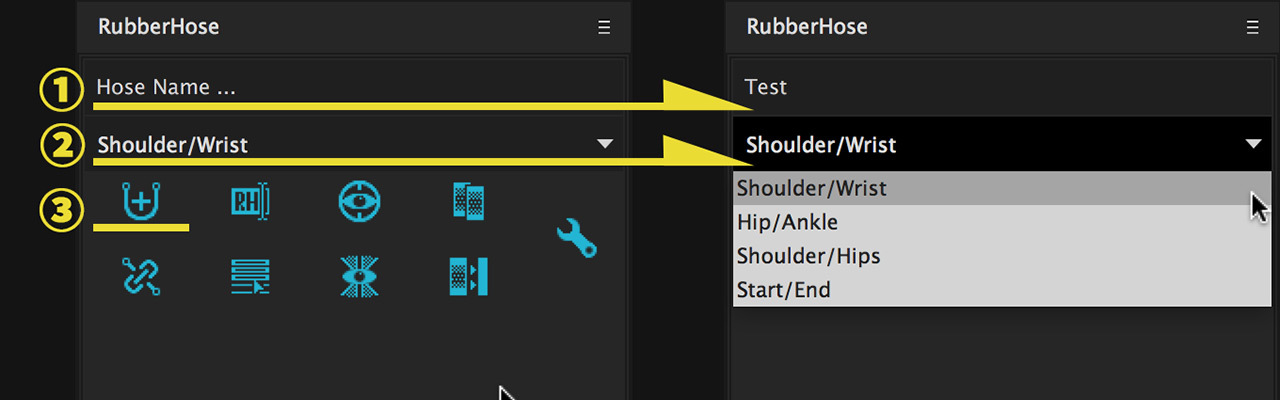
Task: Open the left RubberHose panel hamburger menu
Action: pyautogui.click(x=604, y=28)
